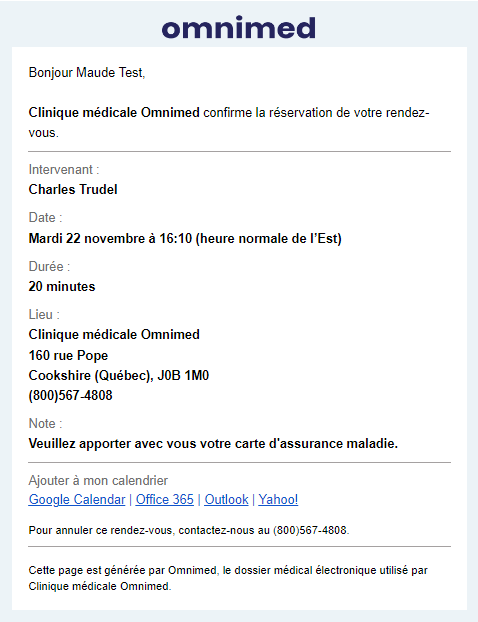This screenshot has width=478, height=622.
Task: Open the Google Calendar link
Action: pyautogui.click(x=77, y=499)
